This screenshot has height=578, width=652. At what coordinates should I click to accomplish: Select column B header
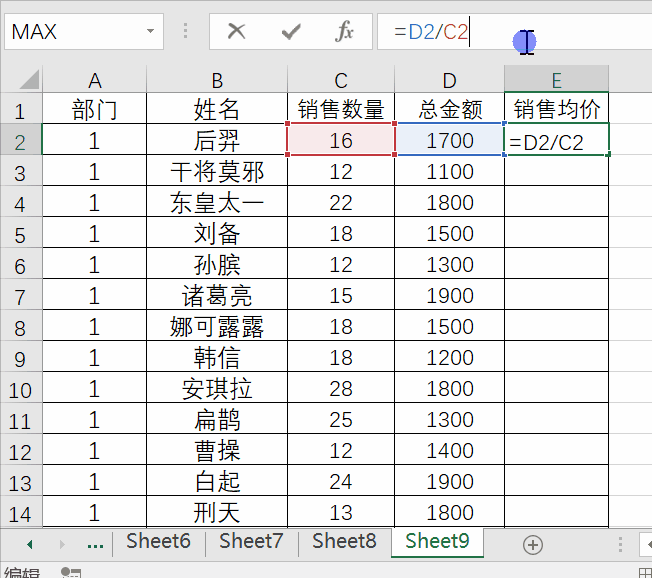click(217, 80)
